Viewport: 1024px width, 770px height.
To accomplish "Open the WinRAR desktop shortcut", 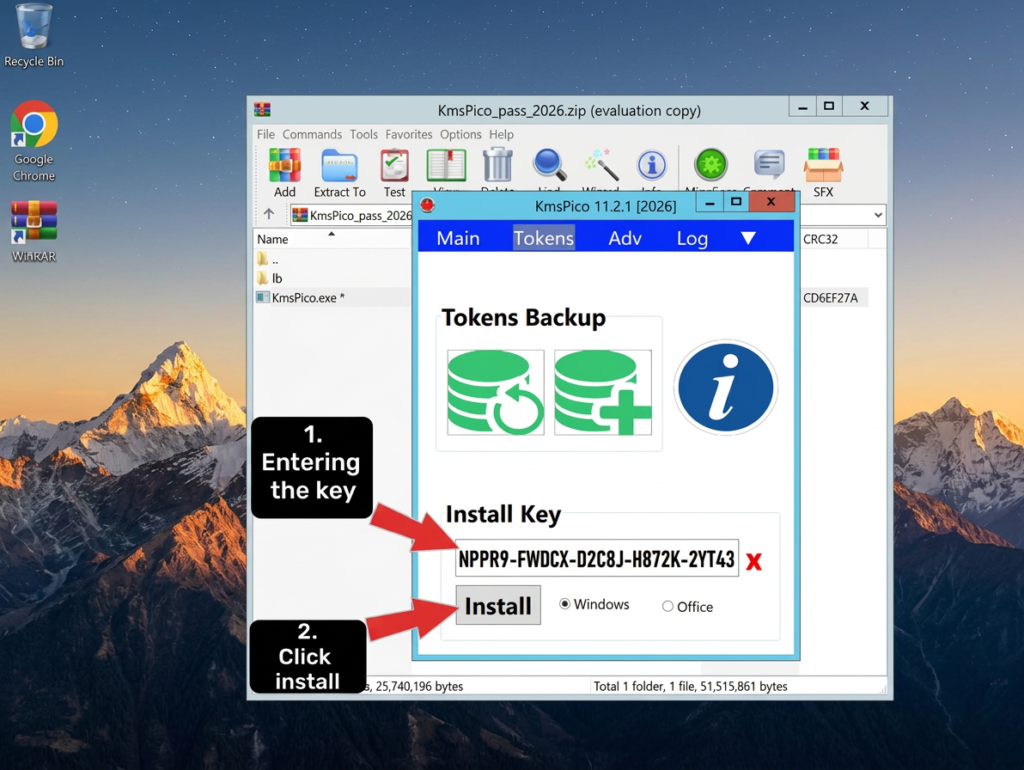I will point(33,231).
